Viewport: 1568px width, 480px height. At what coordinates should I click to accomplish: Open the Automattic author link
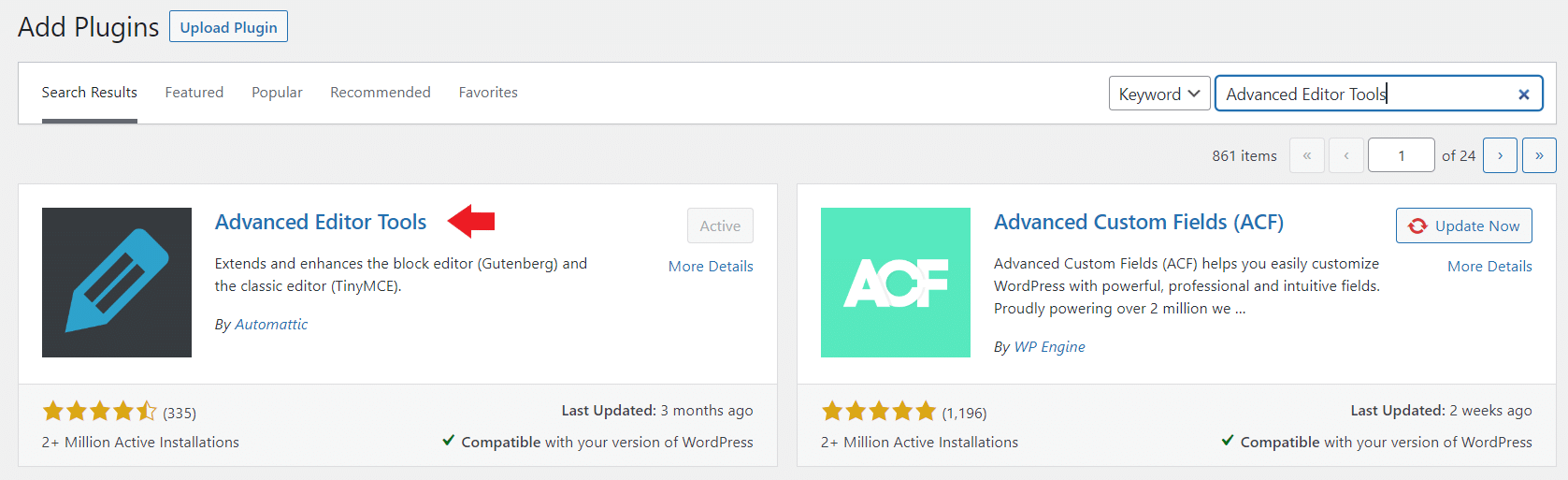(x=271, y=325)
